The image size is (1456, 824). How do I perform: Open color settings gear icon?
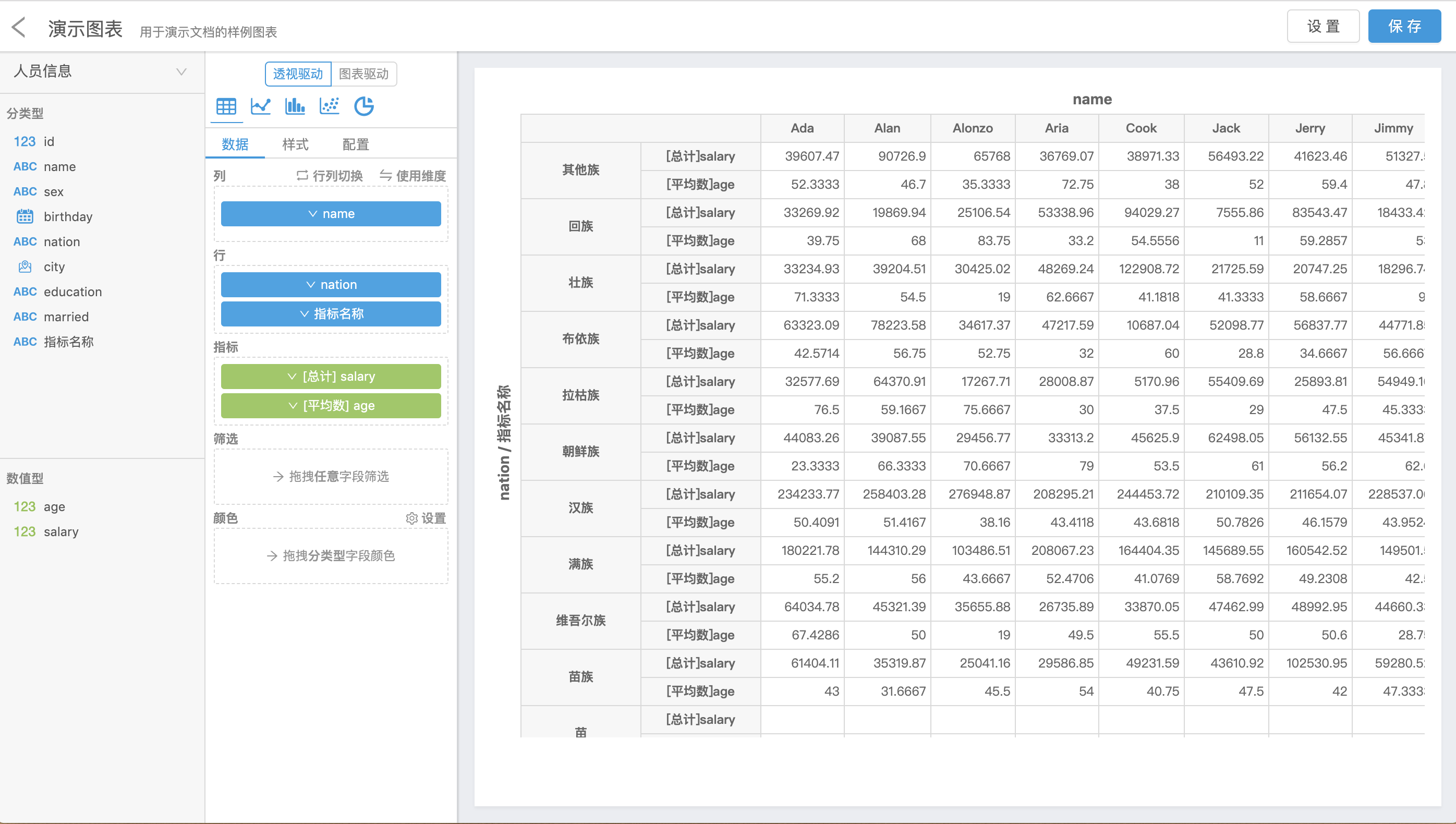[x=411, y=518]
